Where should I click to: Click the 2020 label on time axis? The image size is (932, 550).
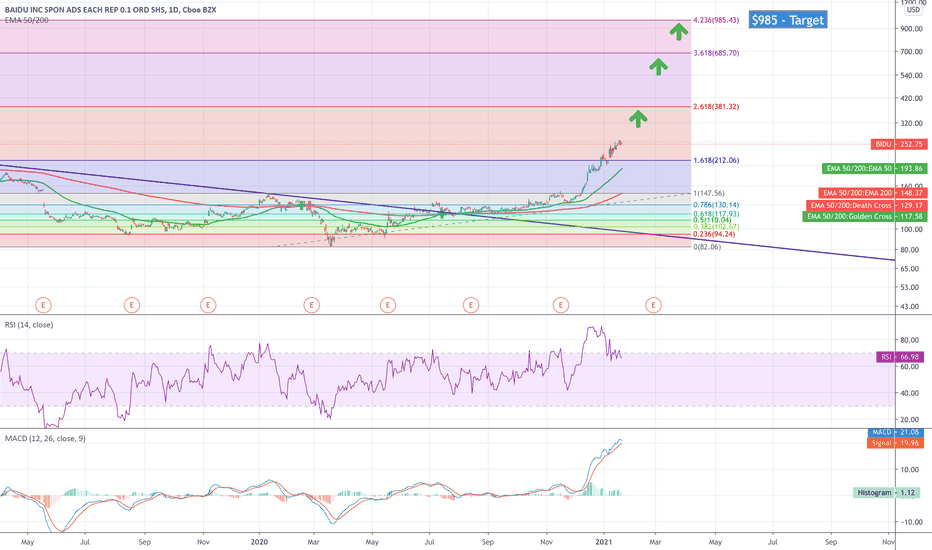tap(259, 542)
